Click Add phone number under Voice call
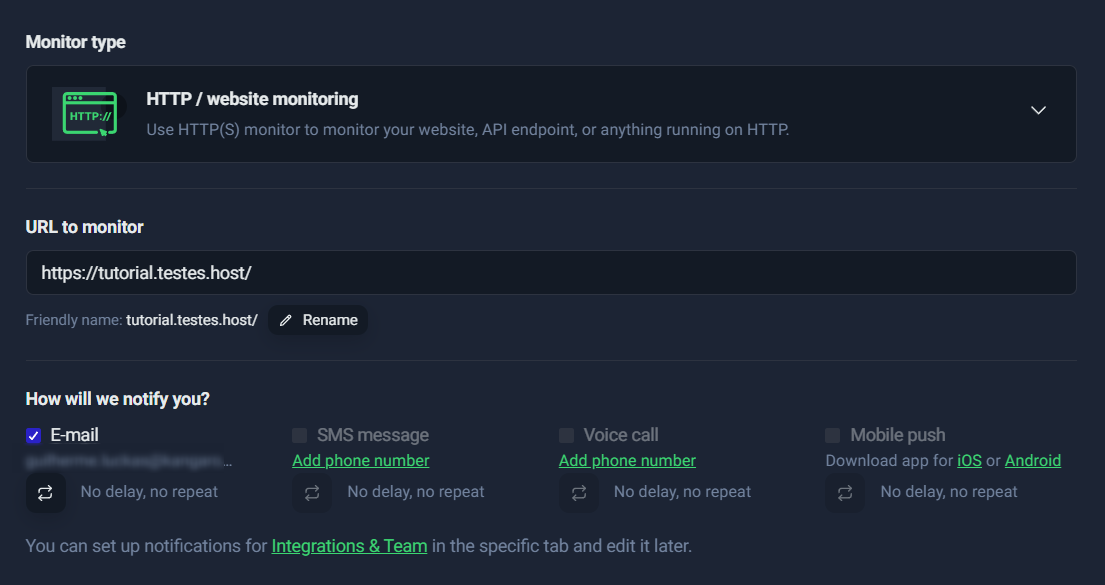 [627, 460]
